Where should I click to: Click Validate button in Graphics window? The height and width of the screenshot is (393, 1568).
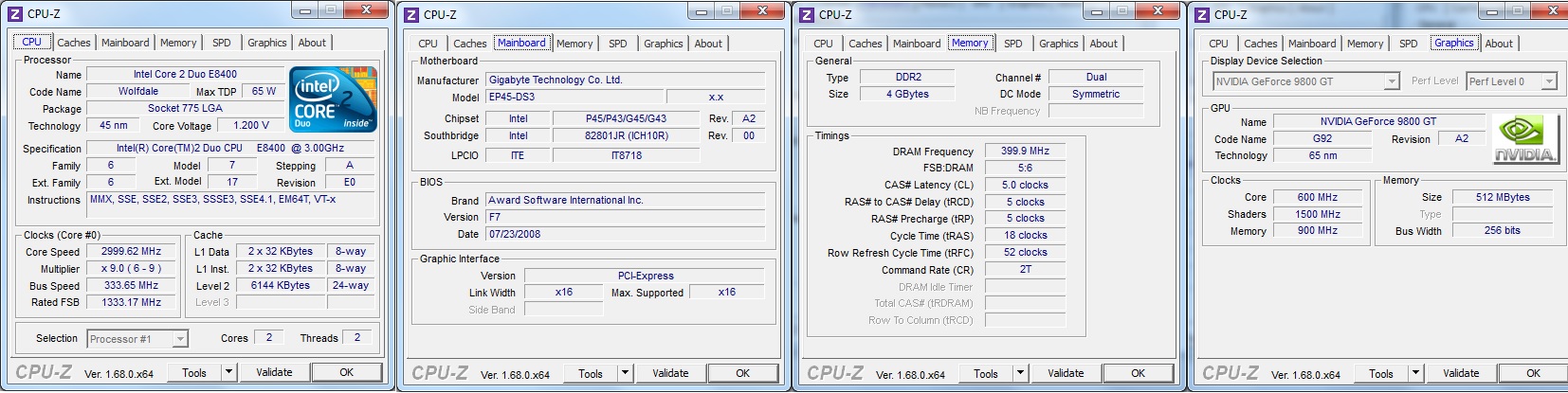pos(1462,373)
